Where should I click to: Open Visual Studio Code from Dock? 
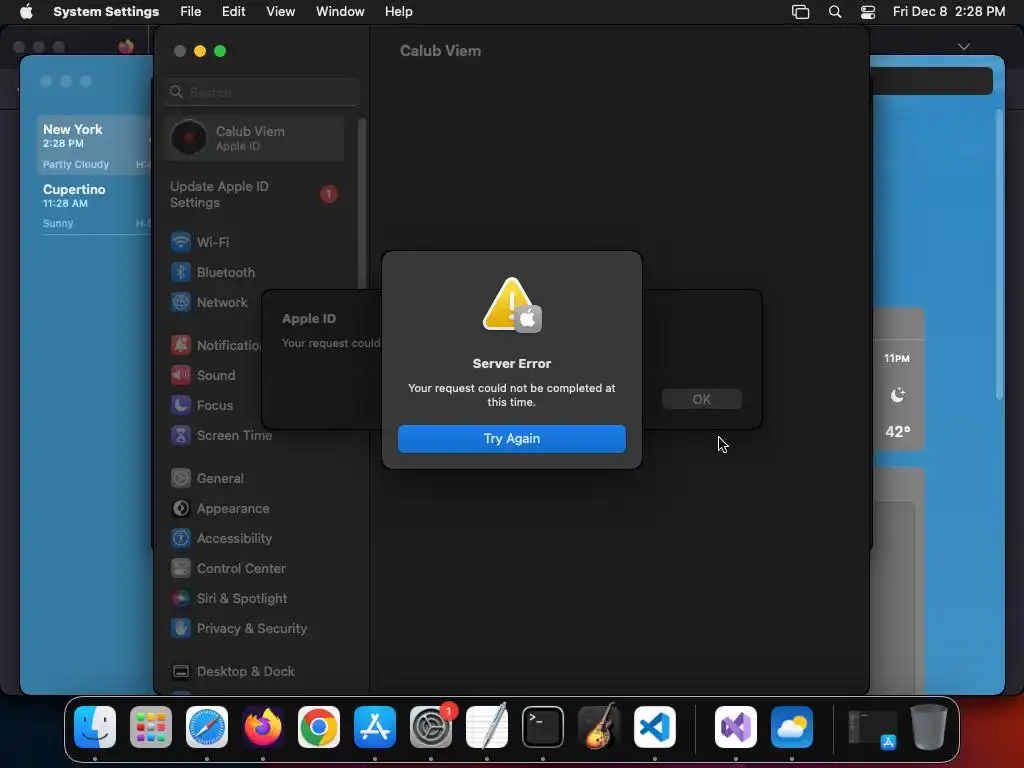[x=655, y=727]
